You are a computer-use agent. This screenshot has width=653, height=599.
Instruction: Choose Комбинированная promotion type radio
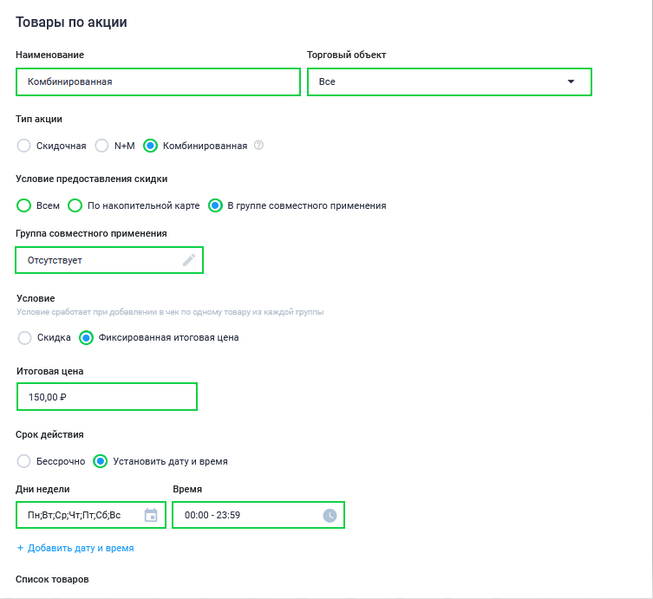[150, 146]
